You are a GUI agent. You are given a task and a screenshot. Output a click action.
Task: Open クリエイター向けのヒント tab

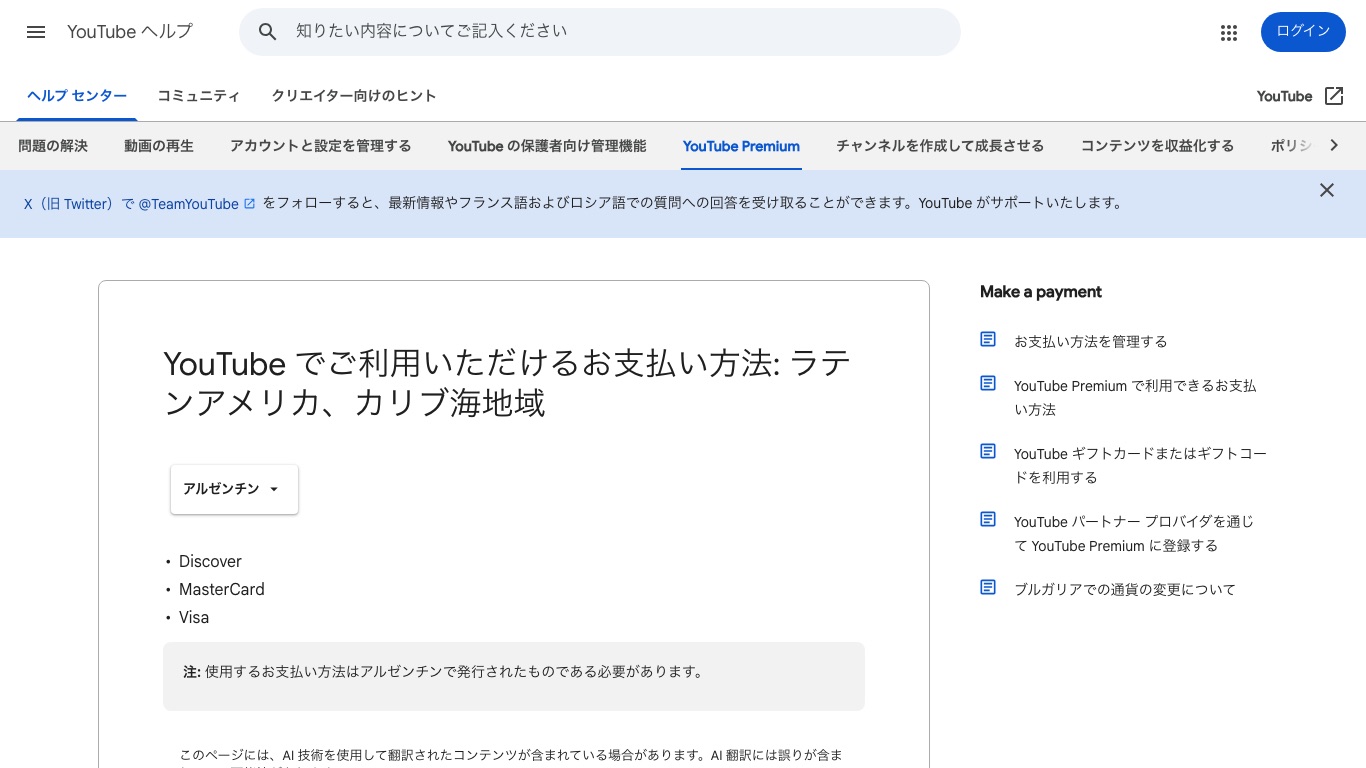354,96
